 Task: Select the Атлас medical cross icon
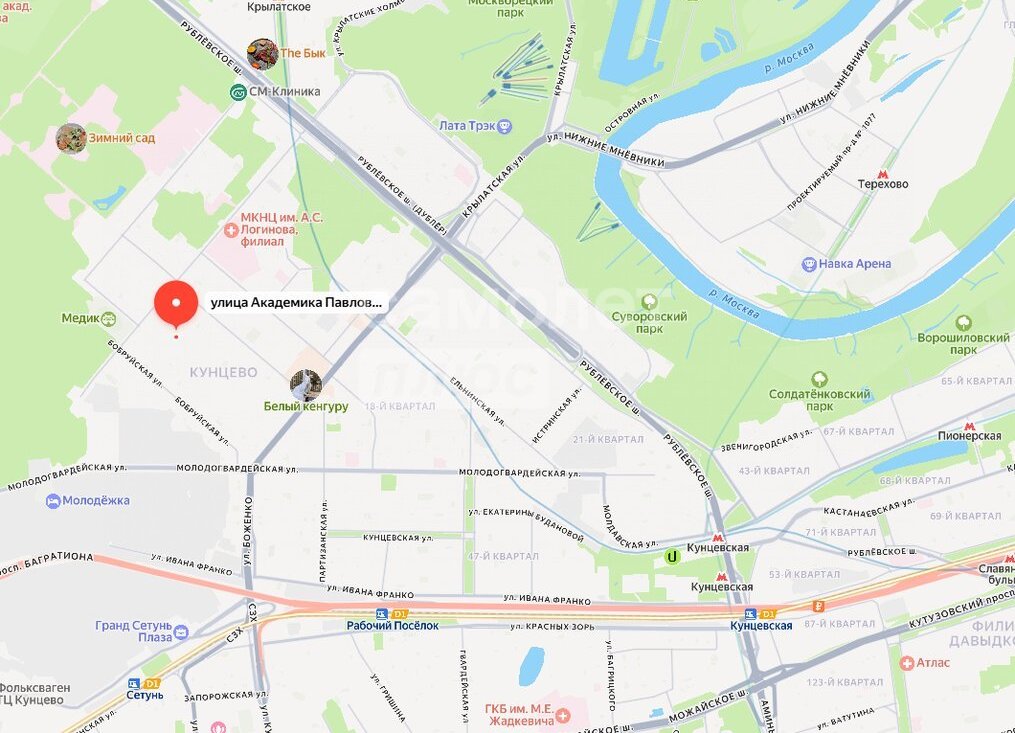907,663
